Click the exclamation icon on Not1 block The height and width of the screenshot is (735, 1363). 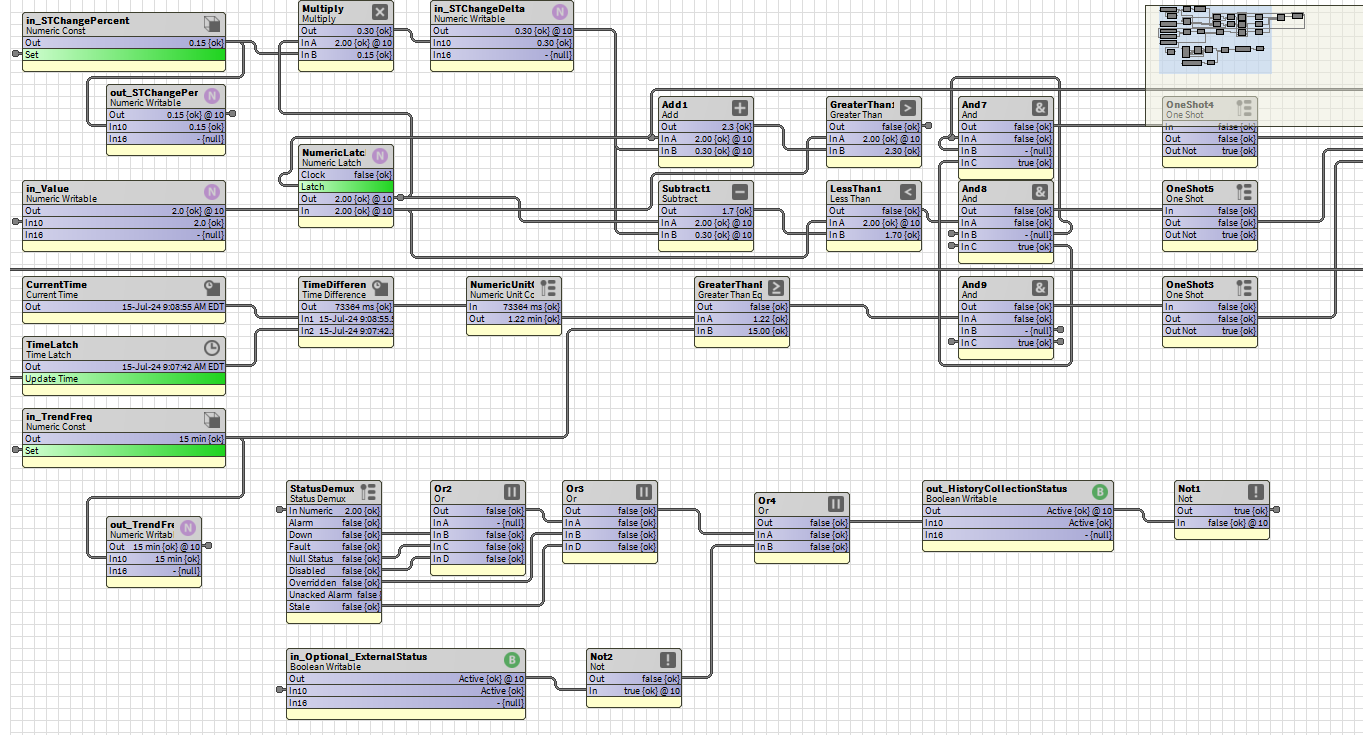tap(1255, 492)
